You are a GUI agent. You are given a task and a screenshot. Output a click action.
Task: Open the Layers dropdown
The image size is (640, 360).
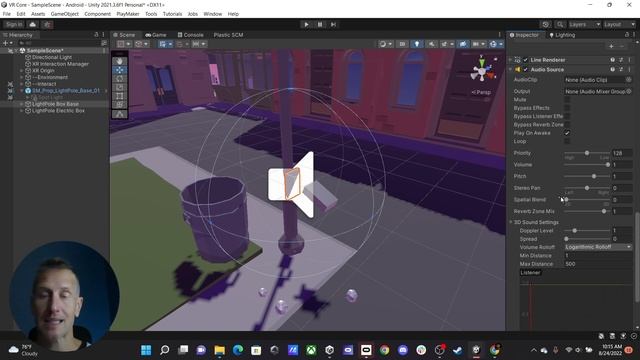pyautogui.click(x=584, y=24)
